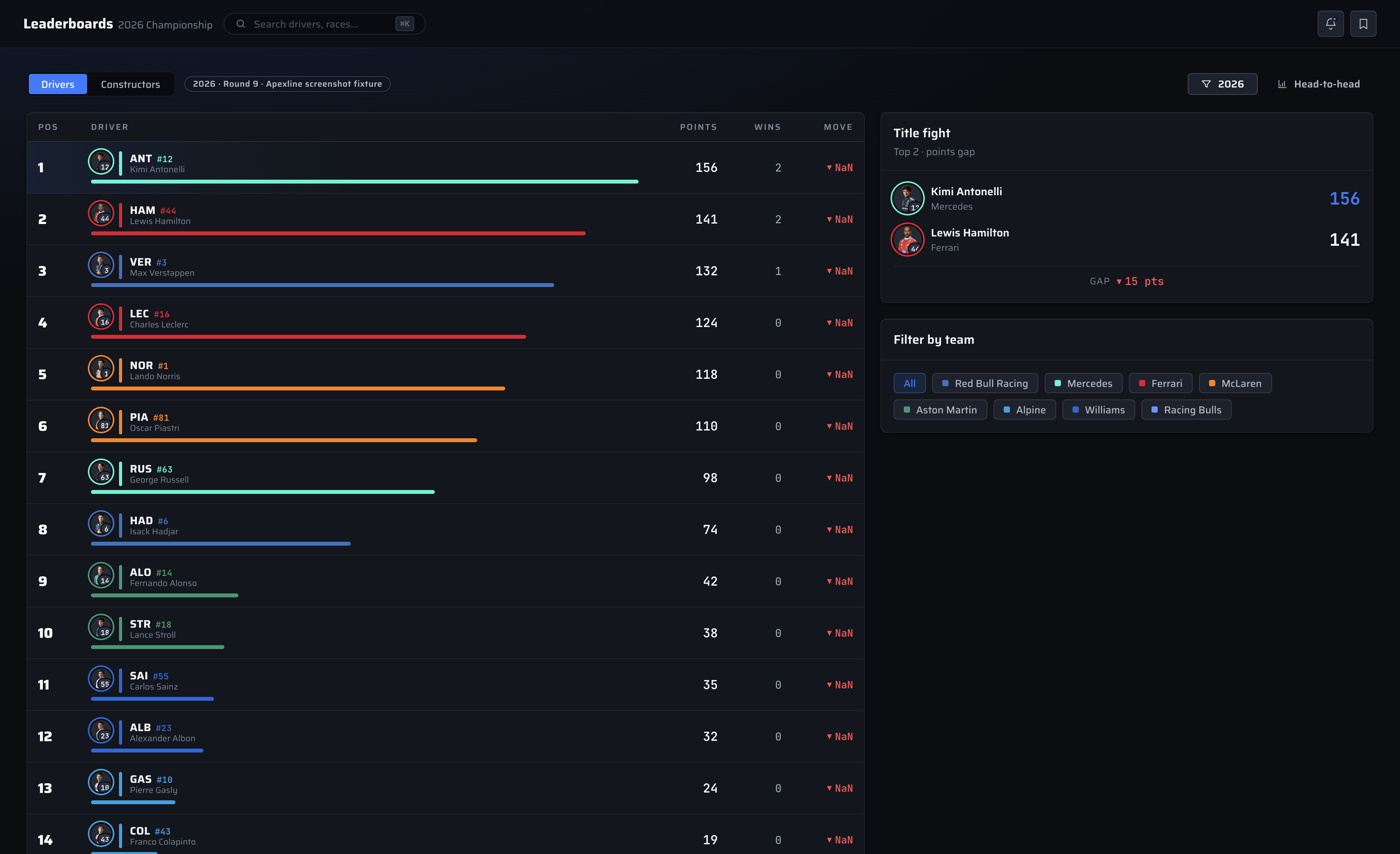Click Max Verstappen's driver avatar
The width and height of the screenshot is (1400, 854).
[101, 265]
